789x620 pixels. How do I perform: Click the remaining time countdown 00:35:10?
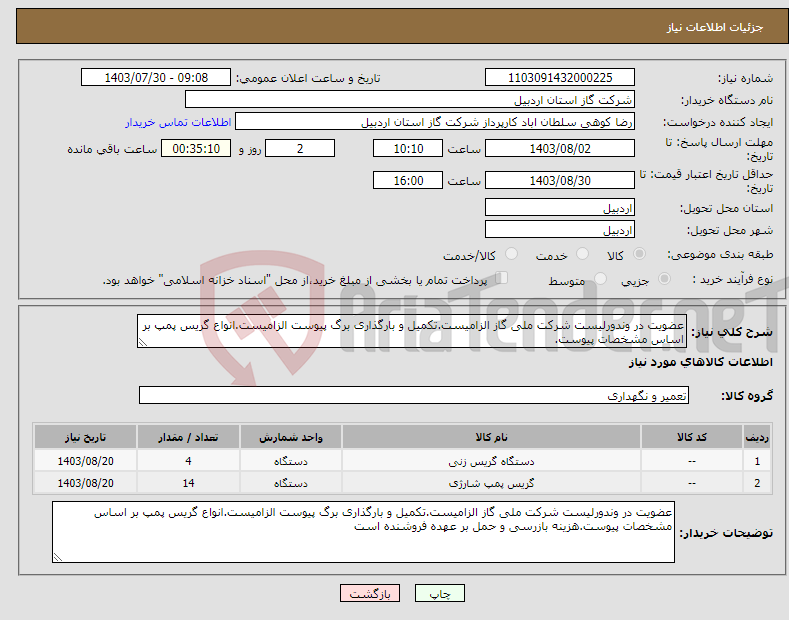coord(196,148)
